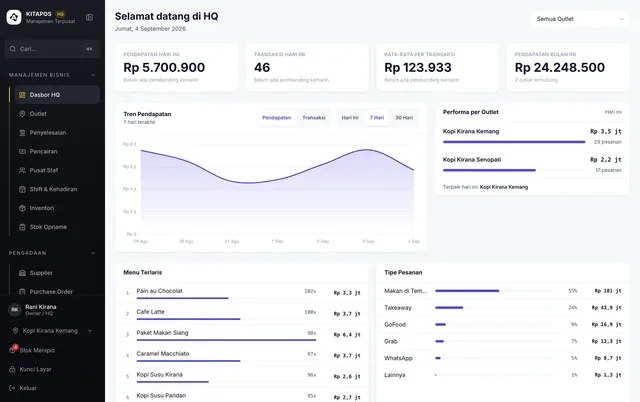Click the RK user avatar
Viewport: 640px width, 402px height.
coord(15,310)
